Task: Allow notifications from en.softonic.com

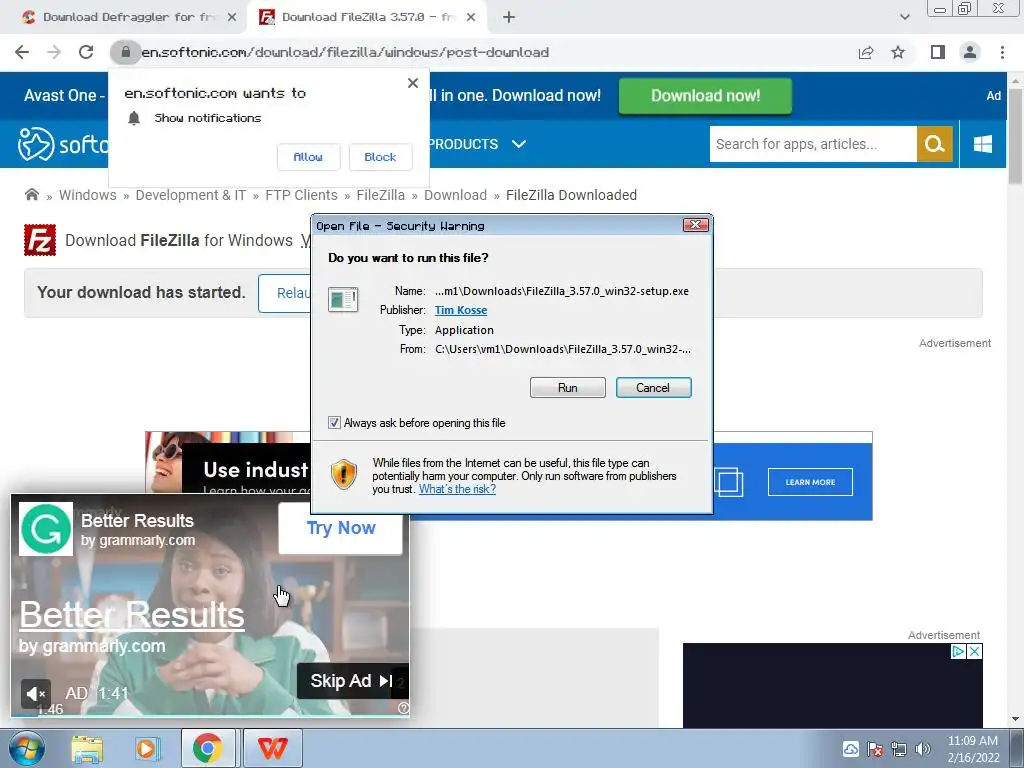Action: click(308, 157)
